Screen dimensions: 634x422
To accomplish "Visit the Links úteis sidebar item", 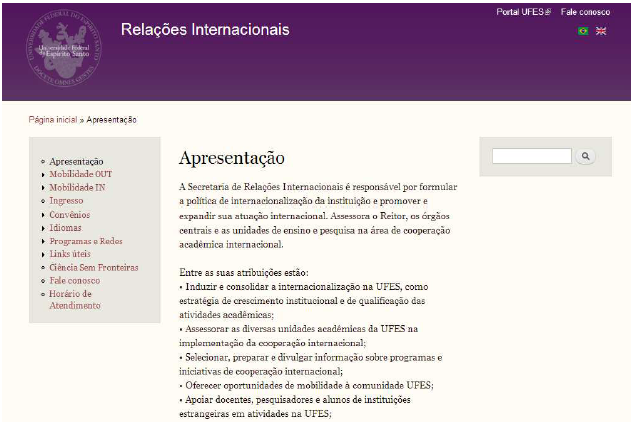I will [x=71, y=254].
